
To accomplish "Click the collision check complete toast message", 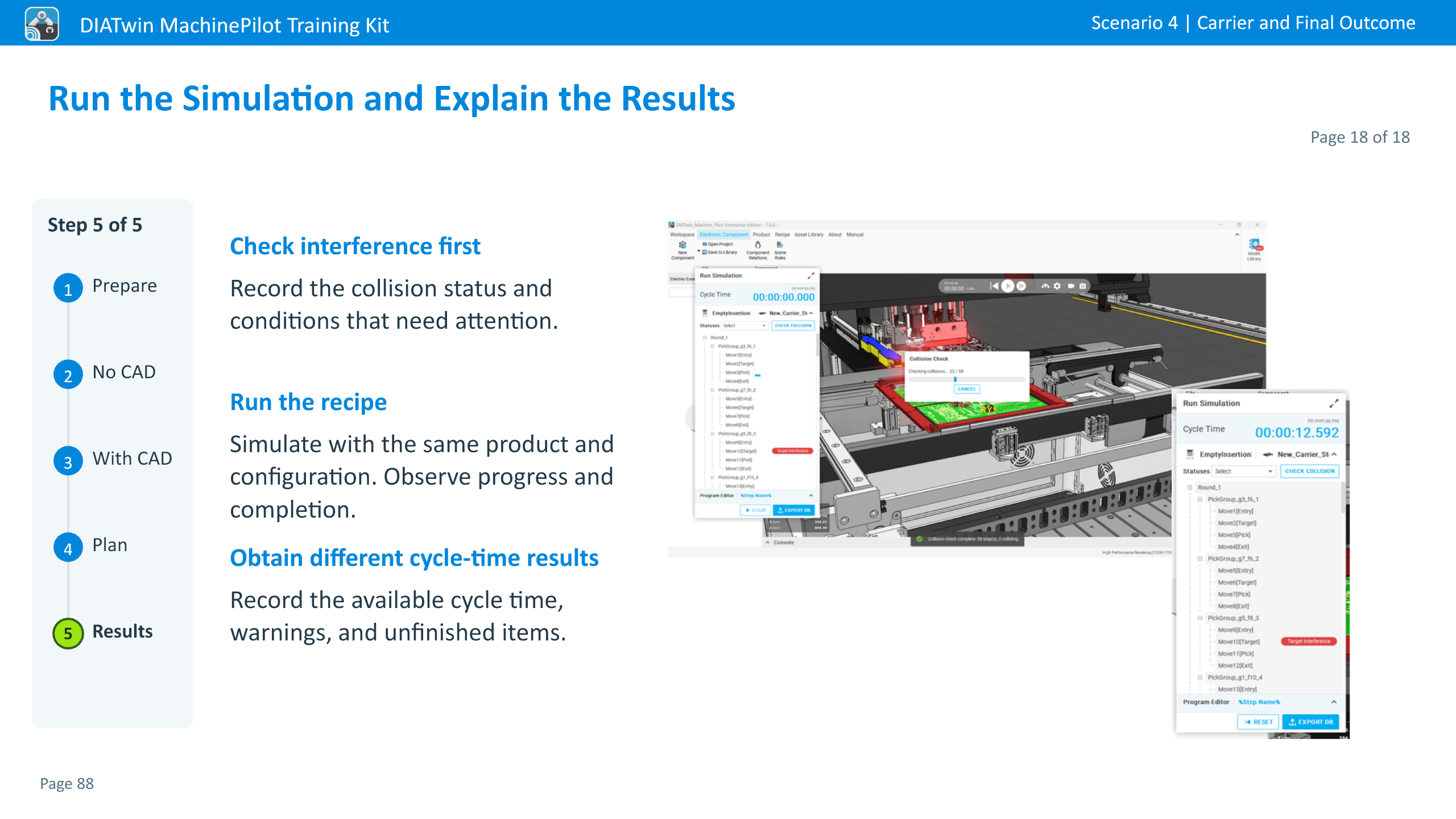I will [x=968, y=539].
